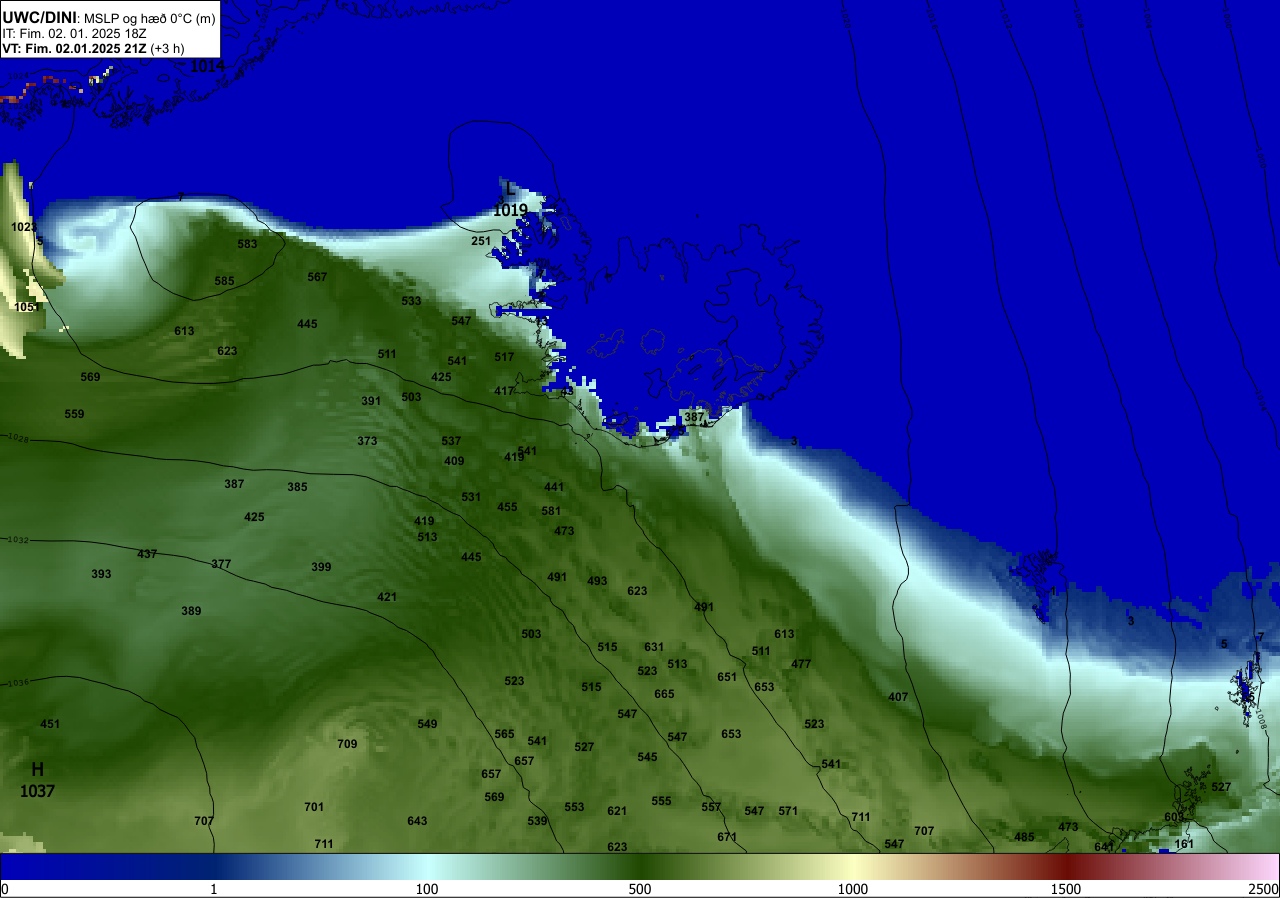The image size is (1280, 898).
Task: Click the 549 height value
Action: point(427,724)
